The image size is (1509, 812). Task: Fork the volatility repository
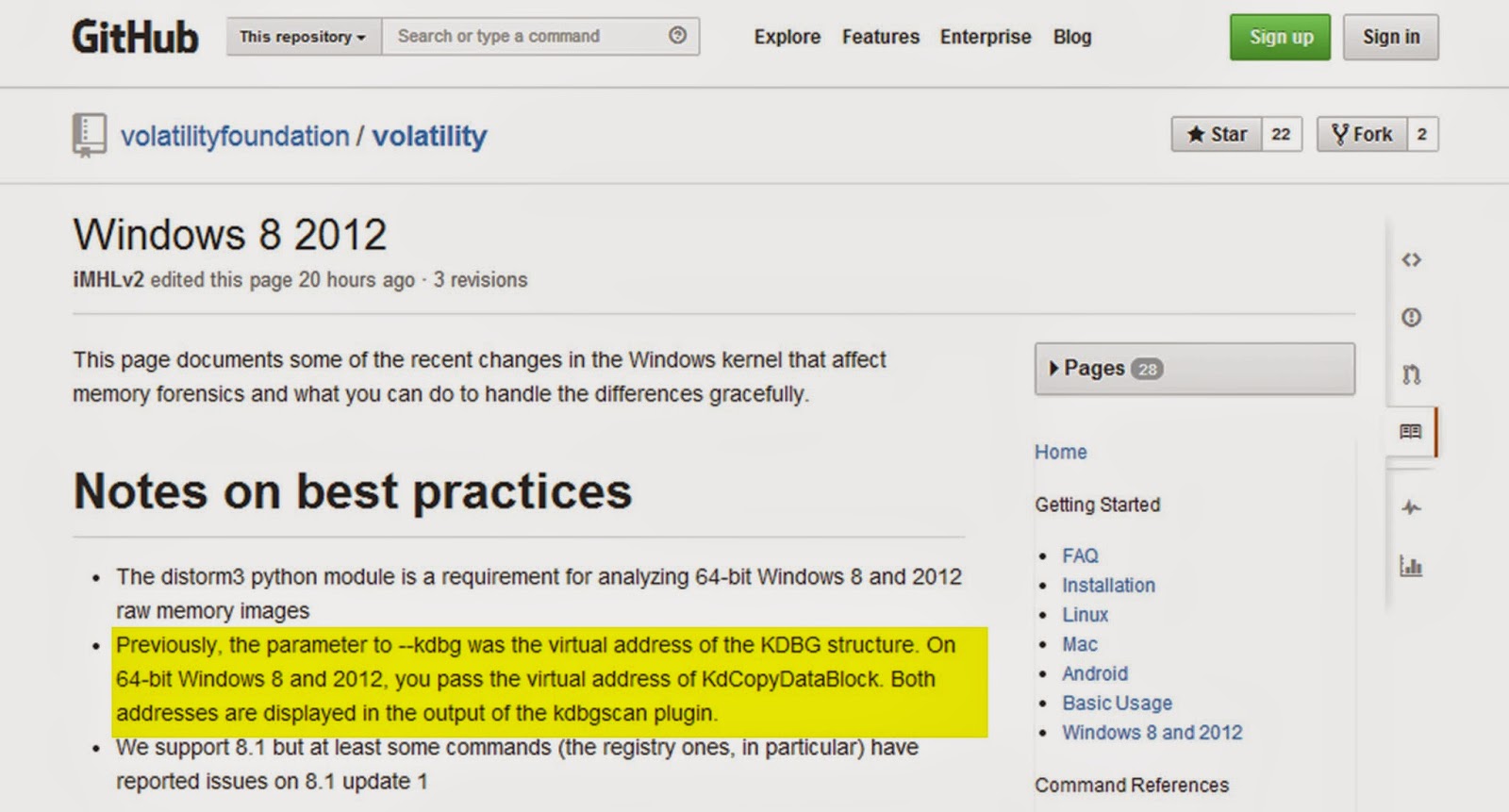[1362, 134]
